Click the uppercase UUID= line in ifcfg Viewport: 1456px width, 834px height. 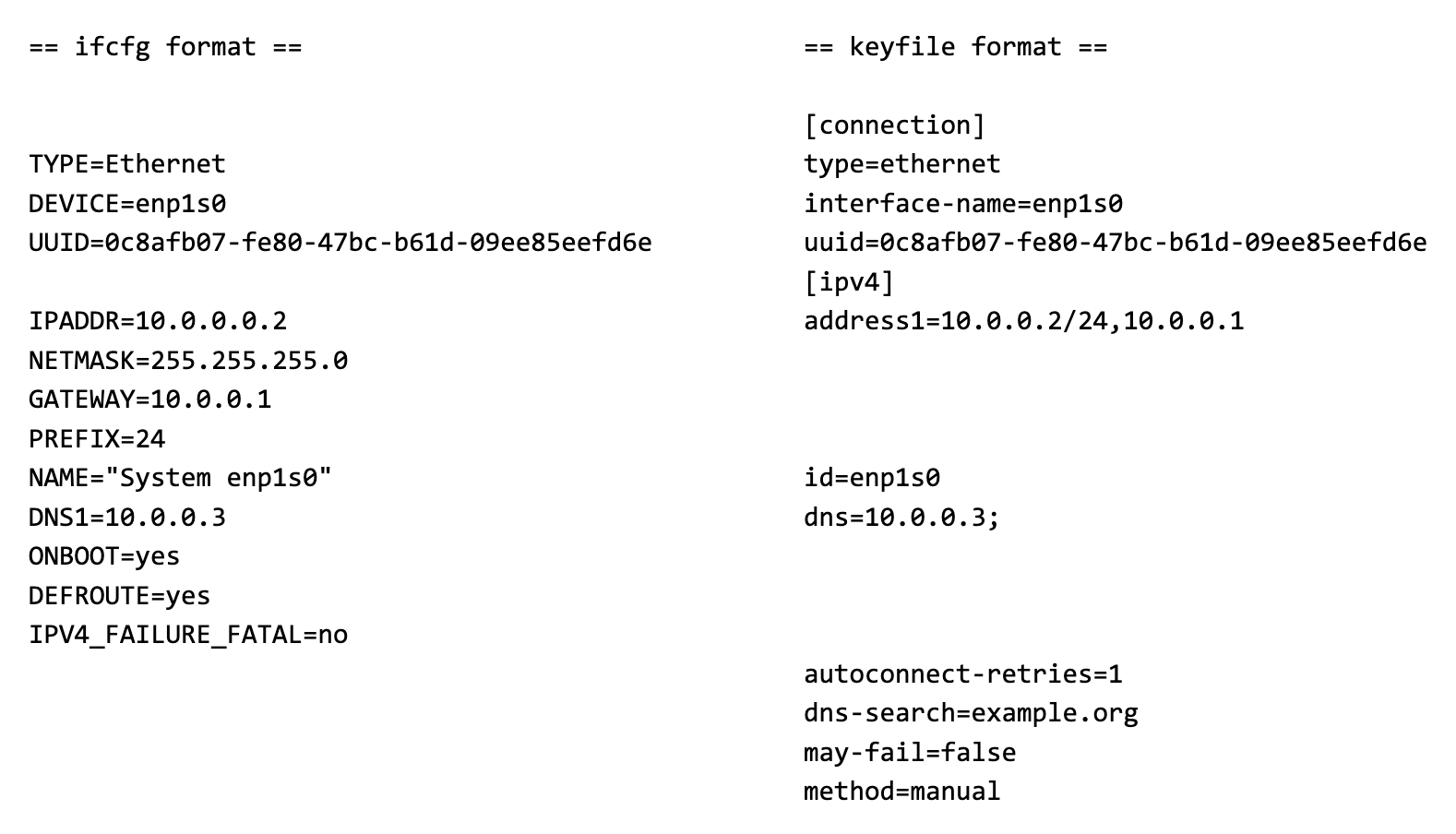(x=340, y=243)
